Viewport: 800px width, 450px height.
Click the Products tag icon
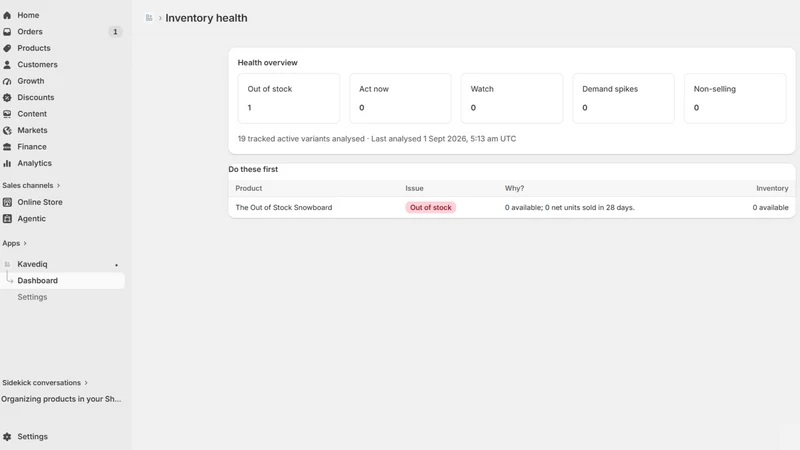click(x=7, y=48)
